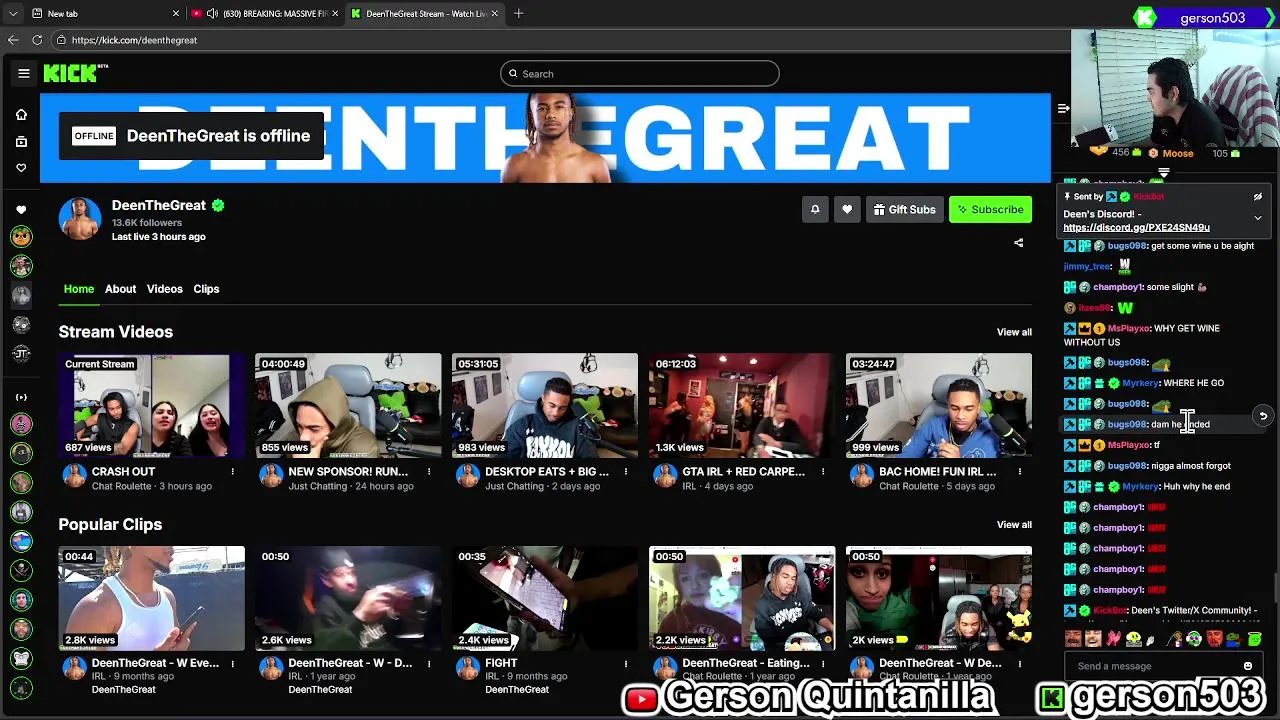Open the DeenTheGreat channel name link
The width and height of the screenshot is (1280, 720).
click(x=158, y=205)
